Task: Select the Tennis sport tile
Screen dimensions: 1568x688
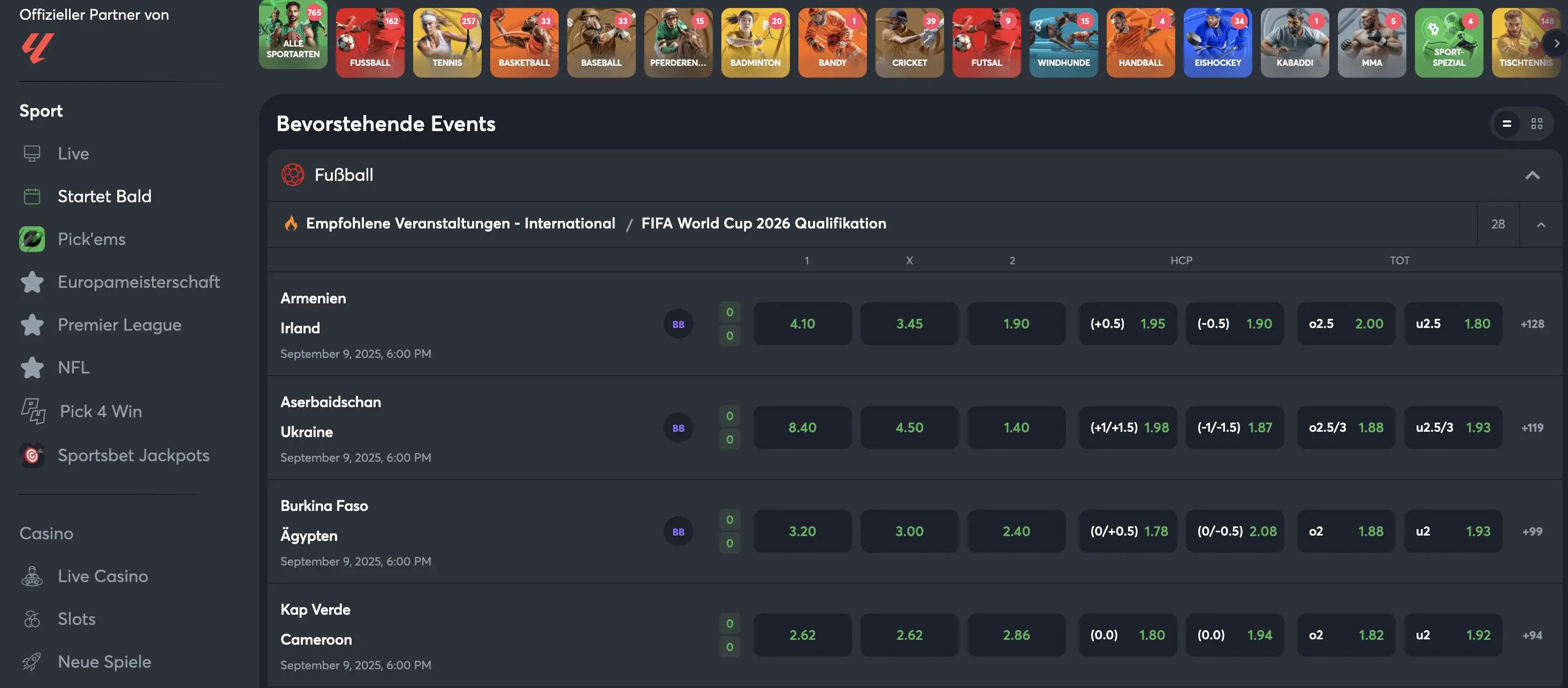Action: coord(447,43)
